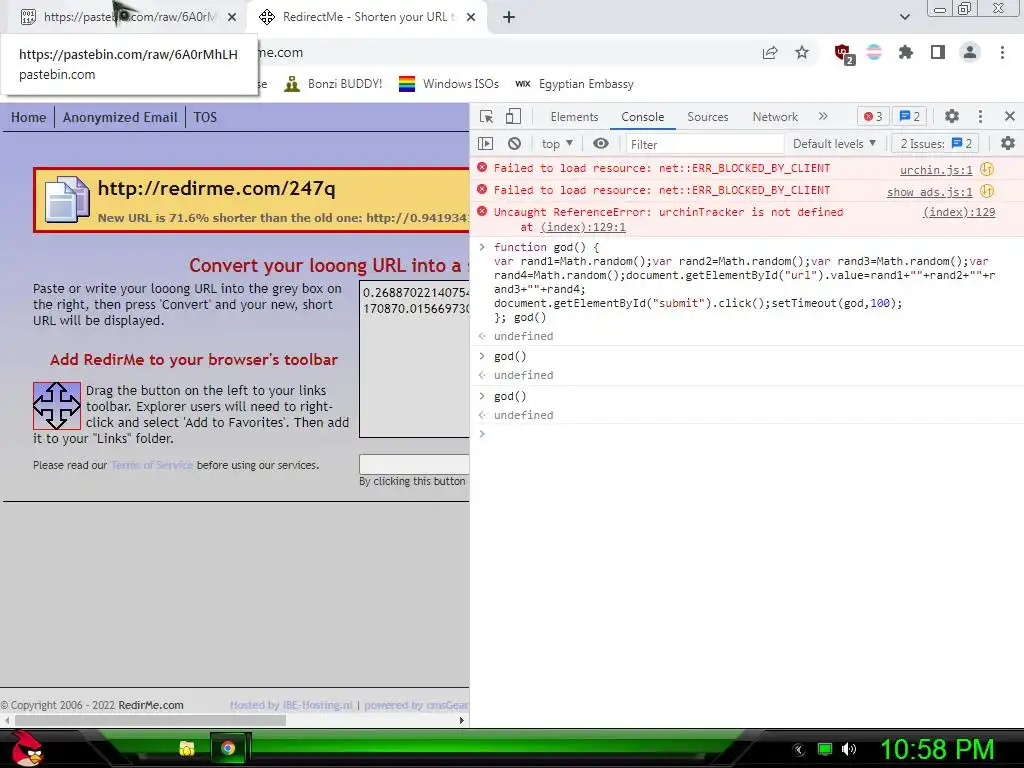Open the Bonzi BUDDY! bookmark
Screen dimensions: 1024x768
[x=333, y=84]
